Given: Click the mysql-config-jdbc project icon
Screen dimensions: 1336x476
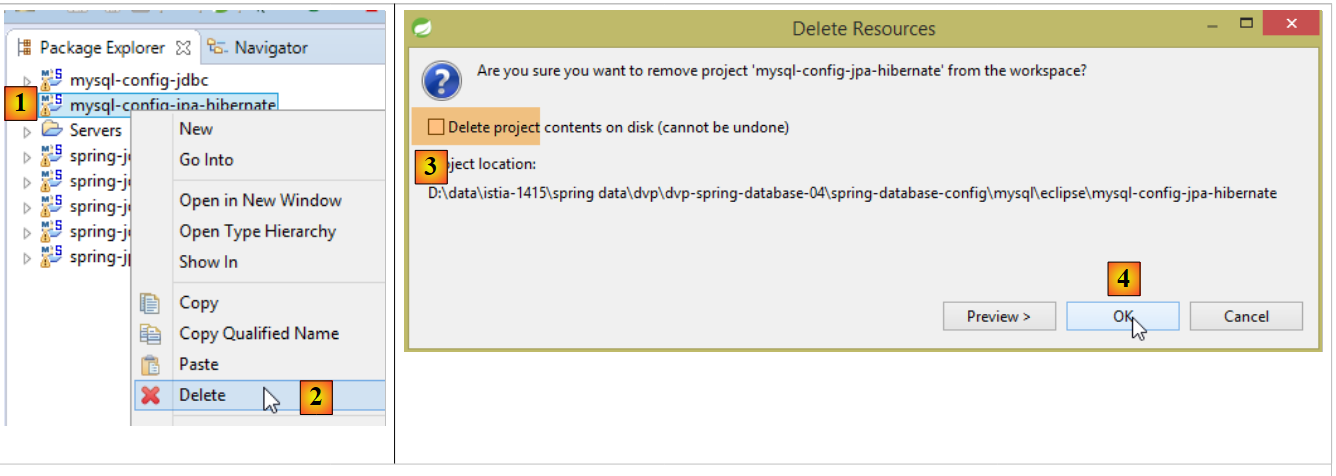Looking at the screenshot, I should [52, 79].
